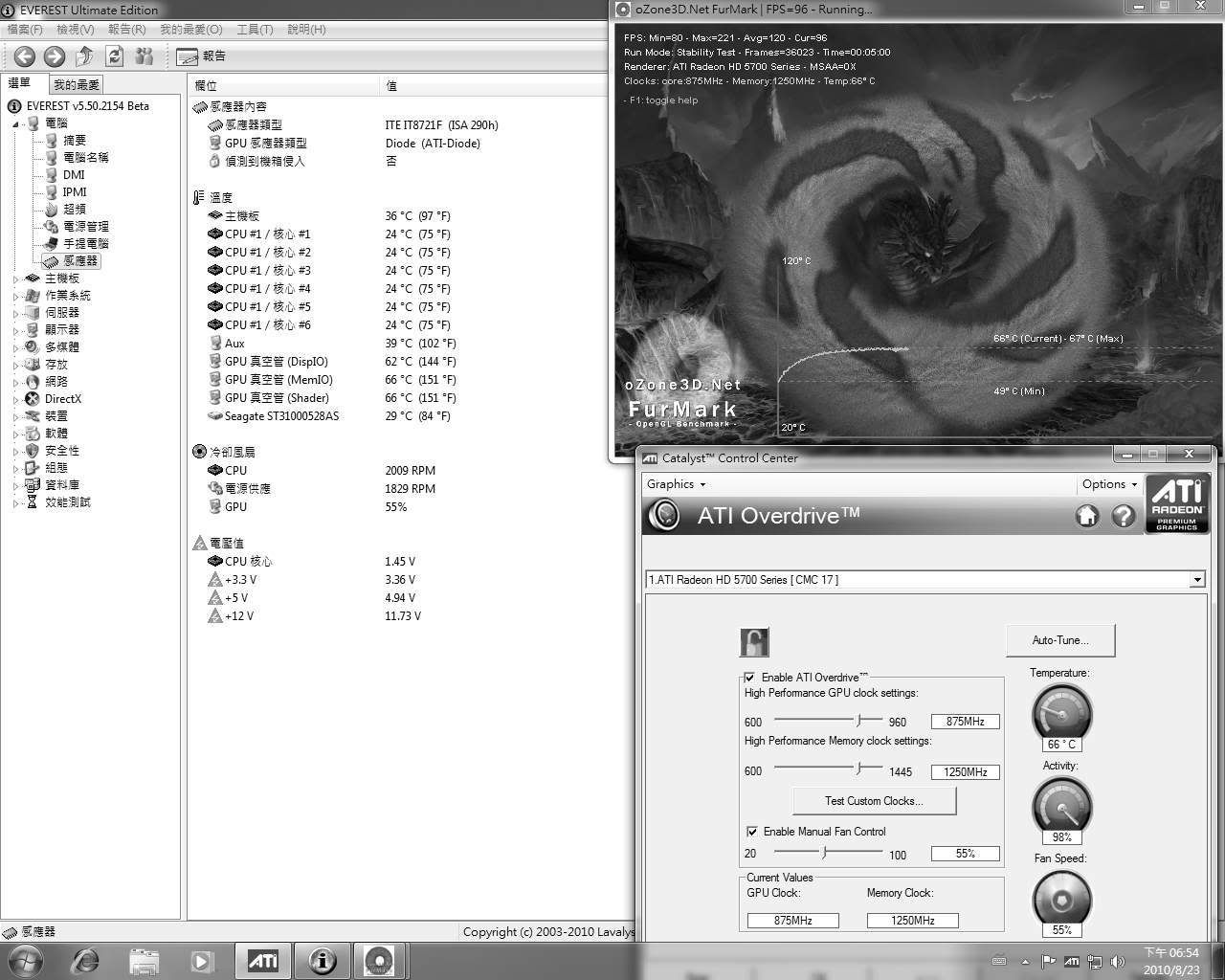This screenshot has height=980, width=1225.
Task: Select the 電腦名稱 tree item icon
Action: click(x=52, y=158)
